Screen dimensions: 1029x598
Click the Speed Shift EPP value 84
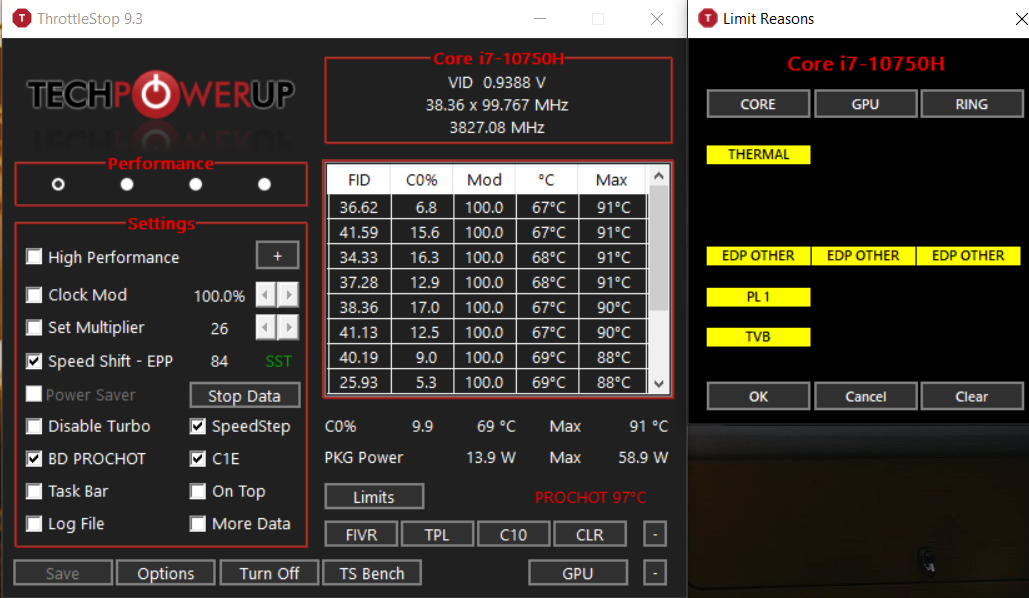point(219,361)
